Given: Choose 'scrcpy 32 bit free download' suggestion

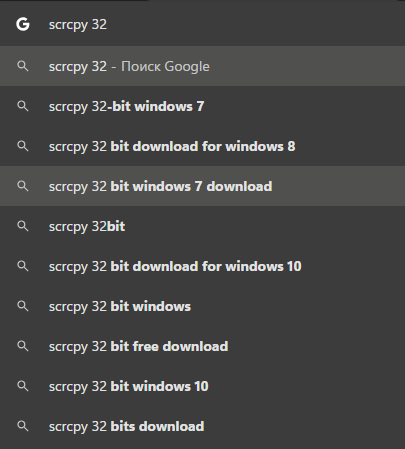Looking at the screenshot, I should [202, 346].
